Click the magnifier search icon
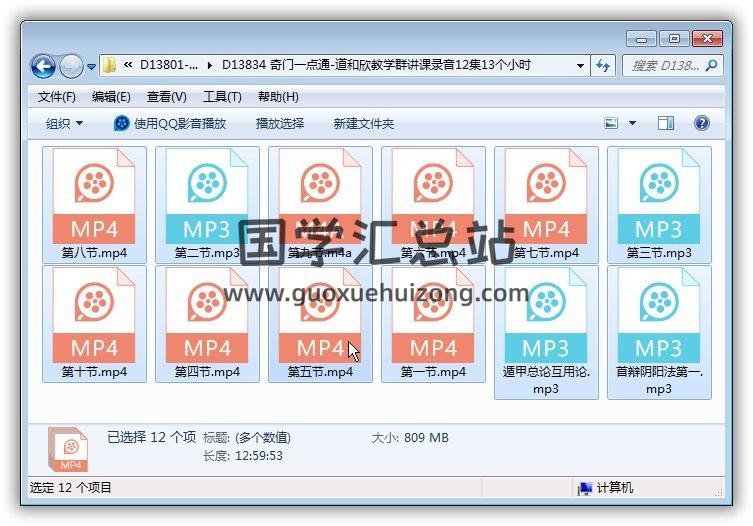This screenshot has width=753, height=526. tap(712, 65)
